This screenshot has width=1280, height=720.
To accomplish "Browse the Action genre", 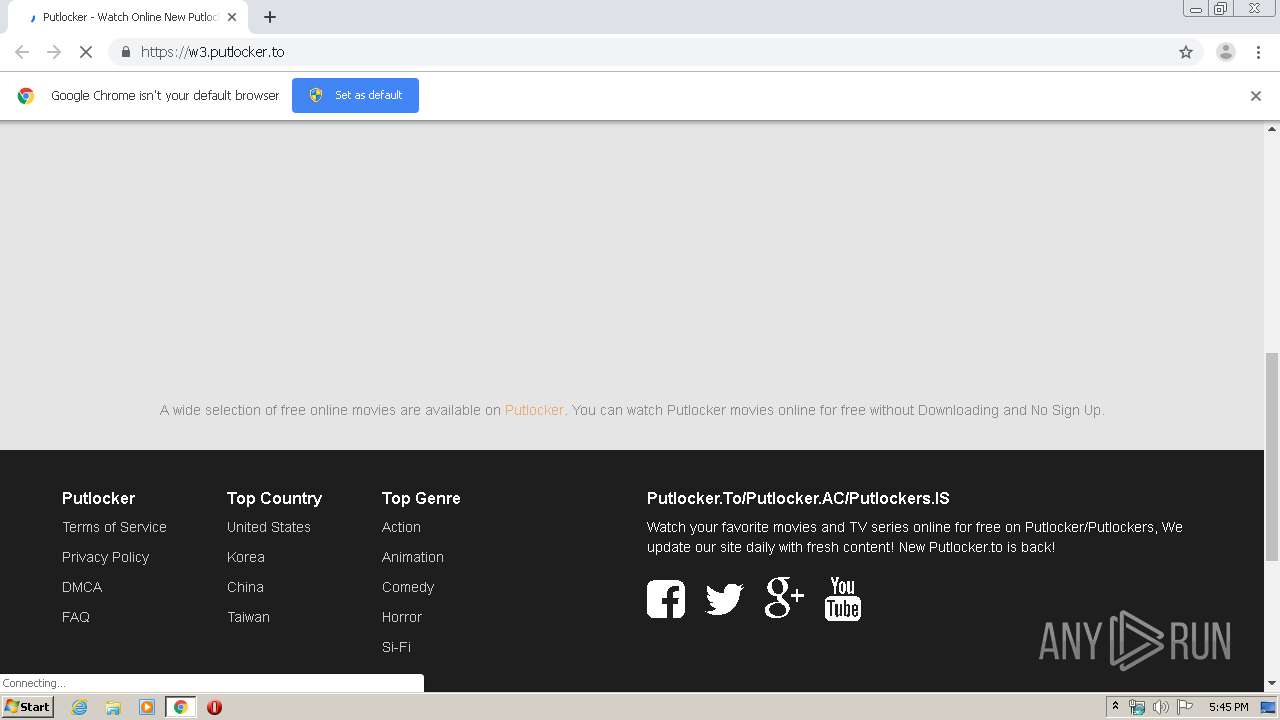I will click(x=401, y=527).
